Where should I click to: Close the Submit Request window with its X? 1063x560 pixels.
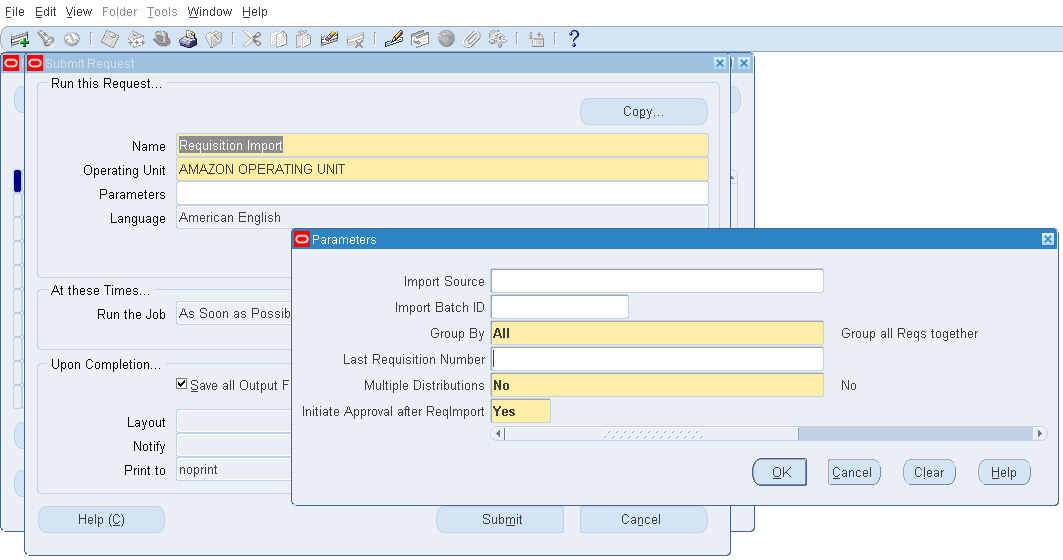click(720, 63)
